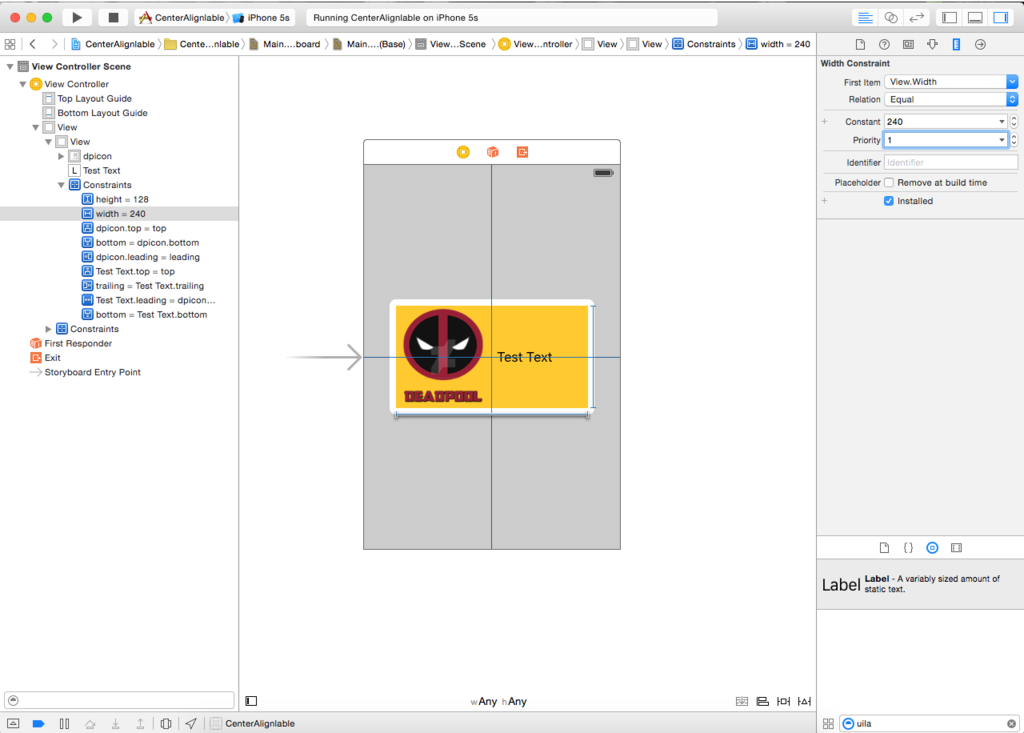Select the Label object in library
The width and height of the screenshot is (1024, 733).
point(920,584)
